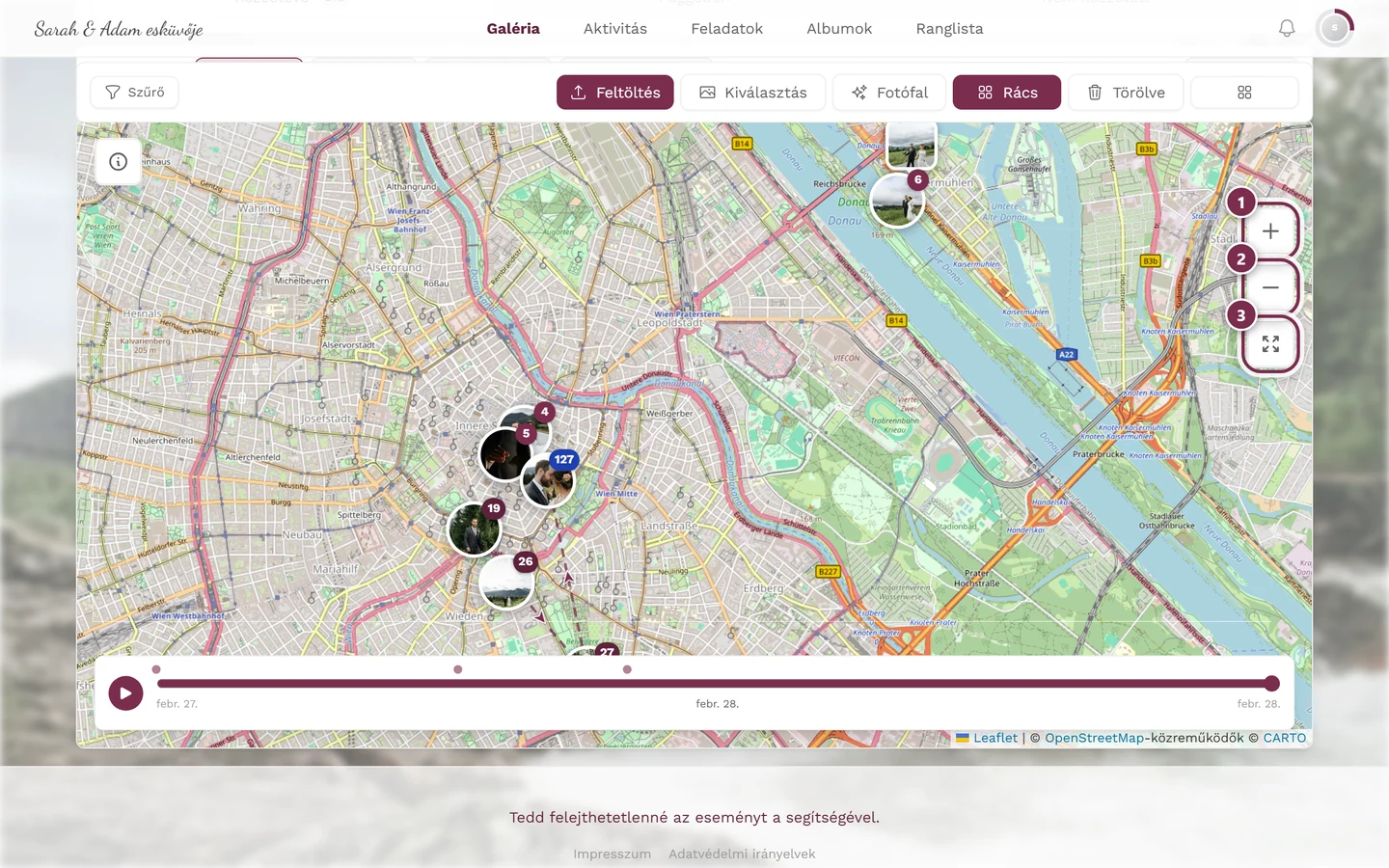The width and height of the screenshot is (1389, 868).
Task: Switch to Rács grid view
Action: tap(1007, 93)
